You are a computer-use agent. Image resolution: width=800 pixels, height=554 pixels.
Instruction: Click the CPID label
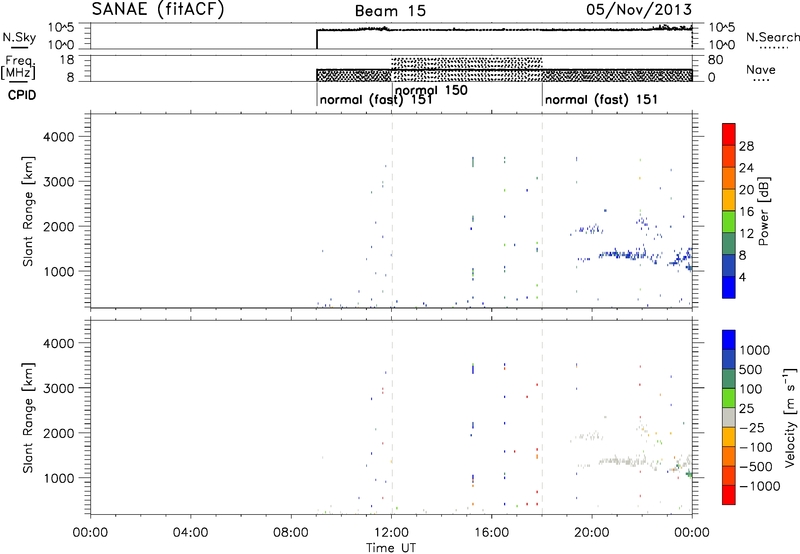point(22,95)
